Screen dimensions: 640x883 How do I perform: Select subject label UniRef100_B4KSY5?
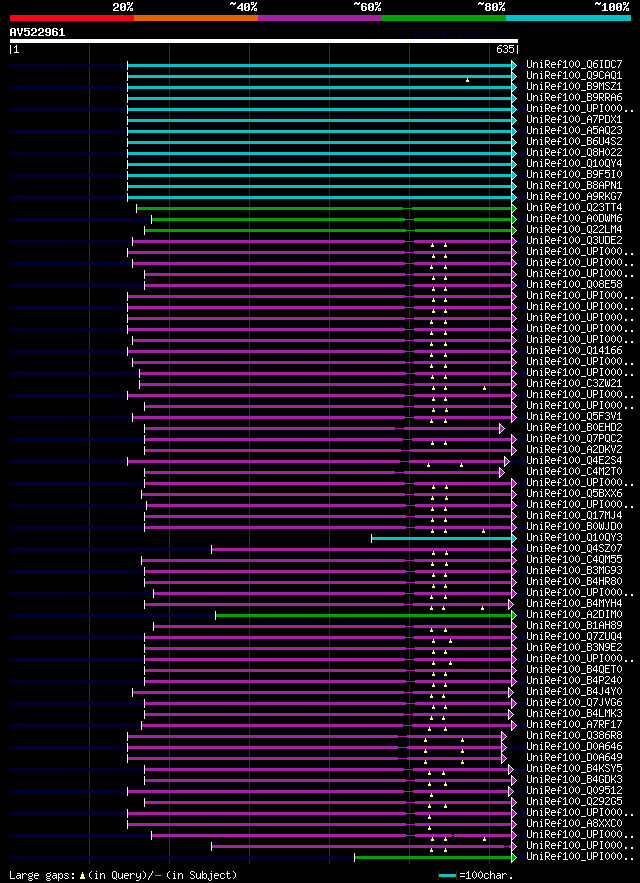pyautogui.click(x=574, y=769)
